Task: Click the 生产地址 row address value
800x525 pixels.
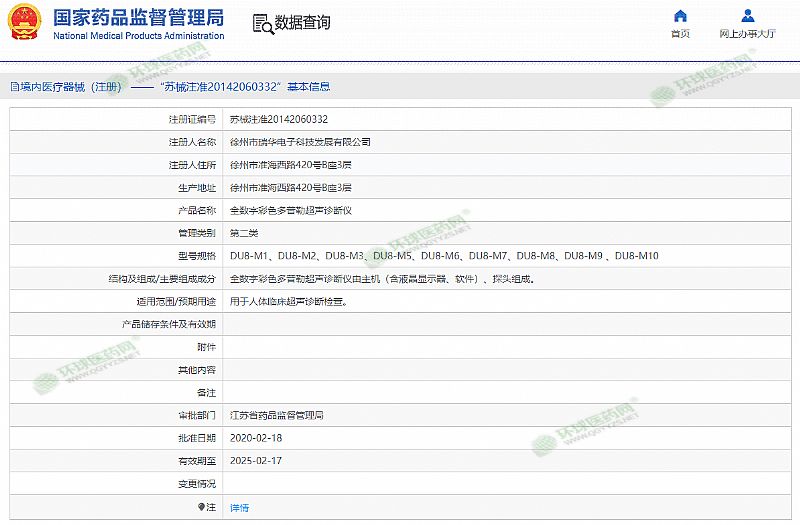Action: (x=291, y=187)
